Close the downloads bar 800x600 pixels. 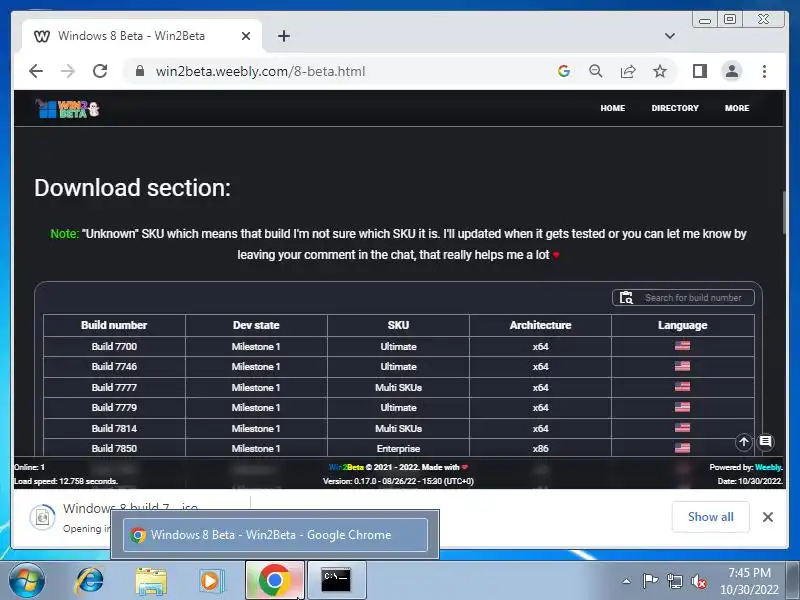point(767,517)
